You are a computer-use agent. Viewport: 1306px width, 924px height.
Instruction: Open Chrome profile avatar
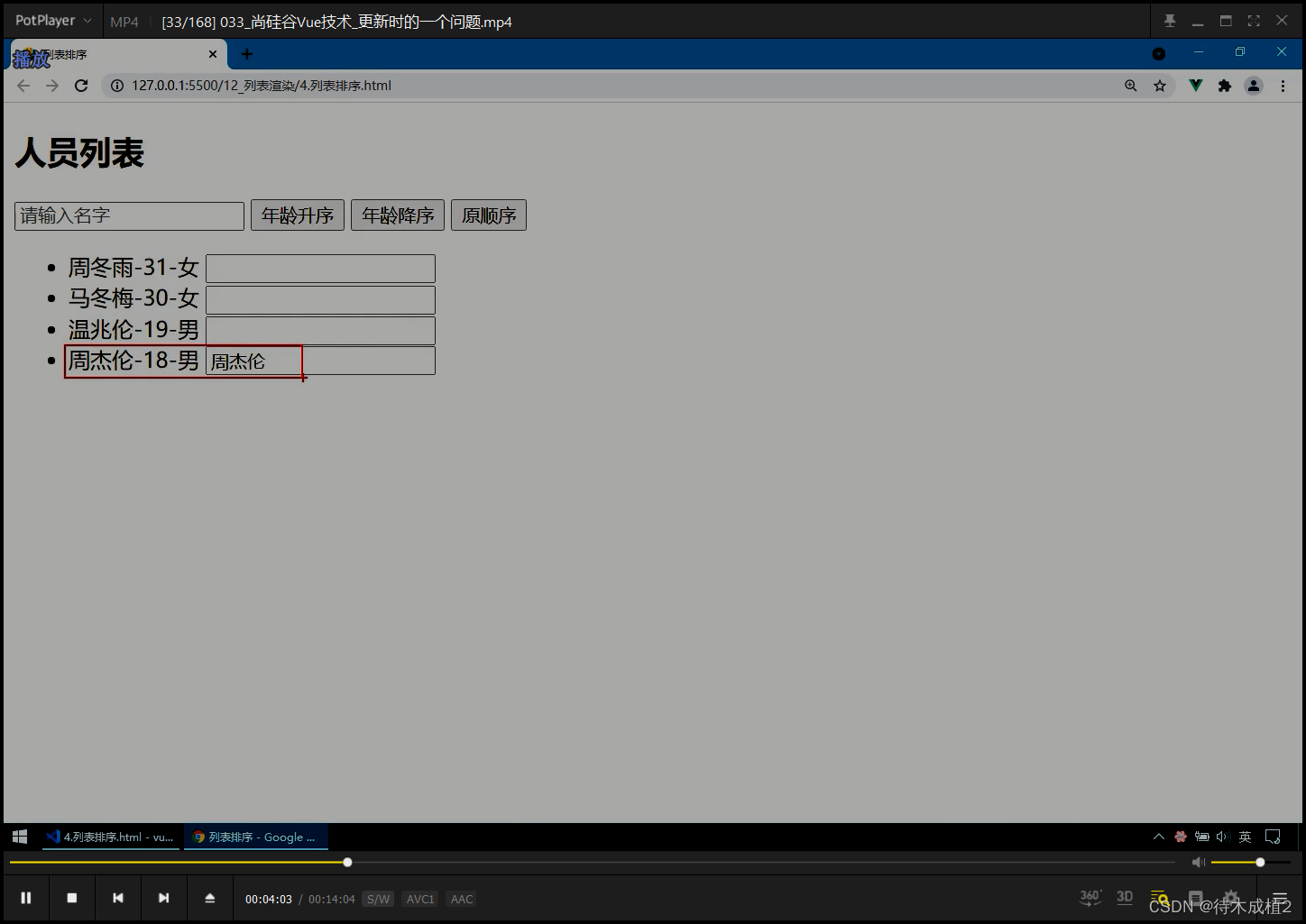point(1254,86)
